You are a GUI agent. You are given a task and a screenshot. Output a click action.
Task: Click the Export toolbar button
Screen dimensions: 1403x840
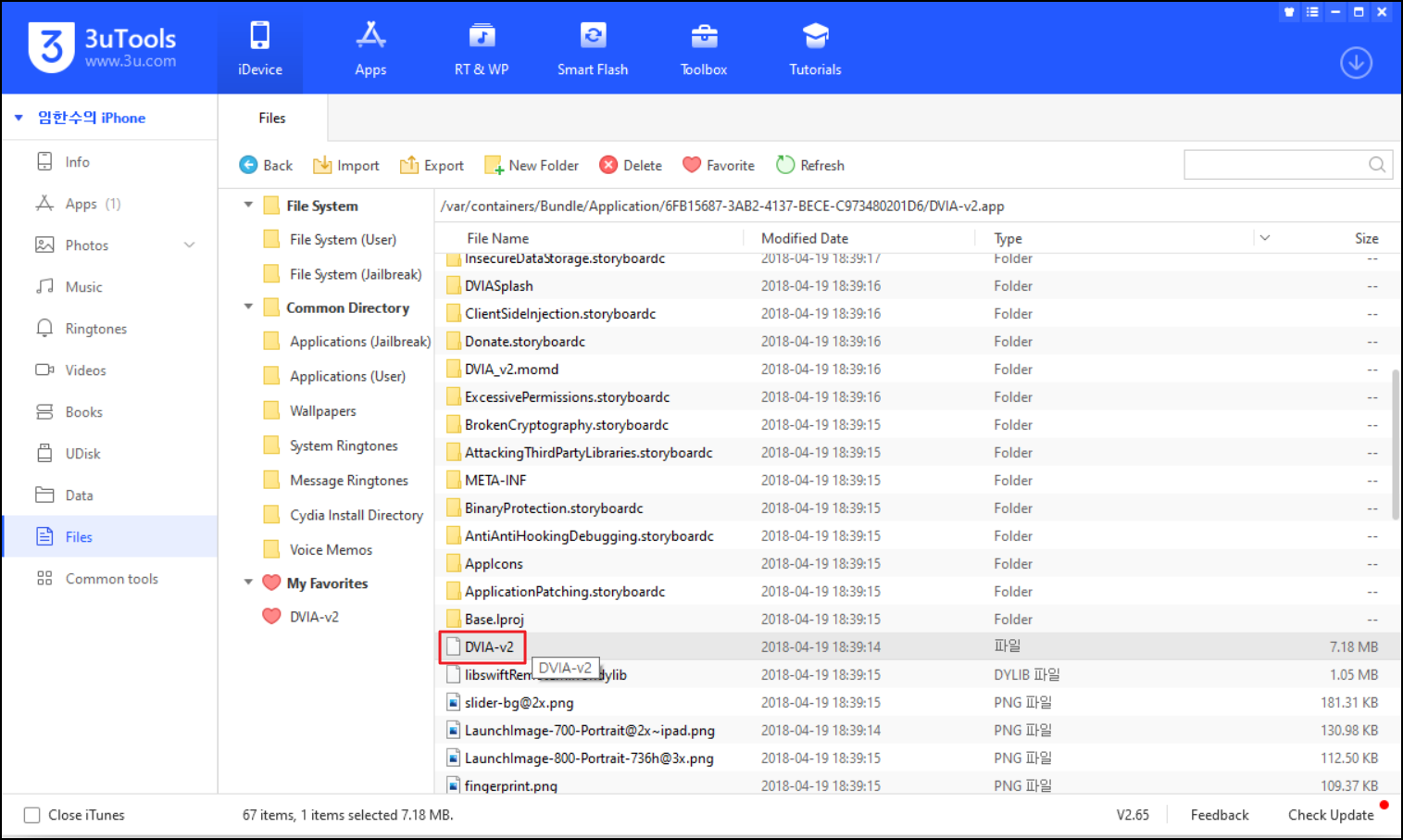(x=432, y=165)
